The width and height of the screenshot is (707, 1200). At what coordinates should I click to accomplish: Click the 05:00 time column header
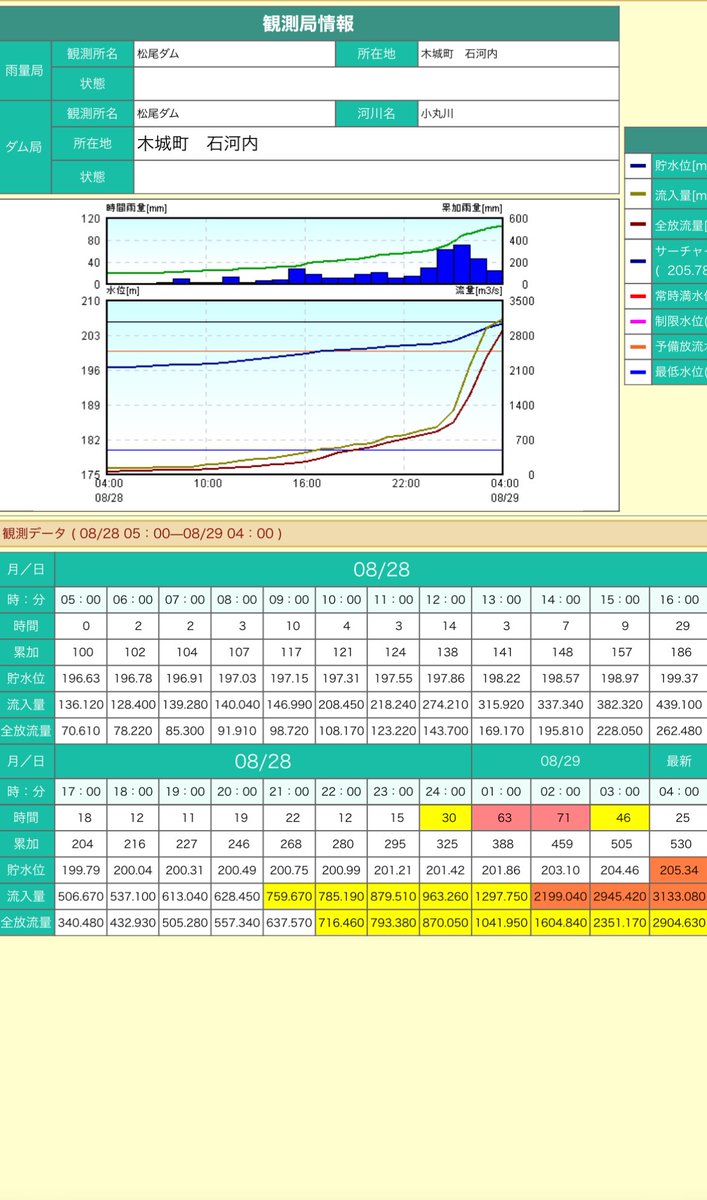point(82,600)
